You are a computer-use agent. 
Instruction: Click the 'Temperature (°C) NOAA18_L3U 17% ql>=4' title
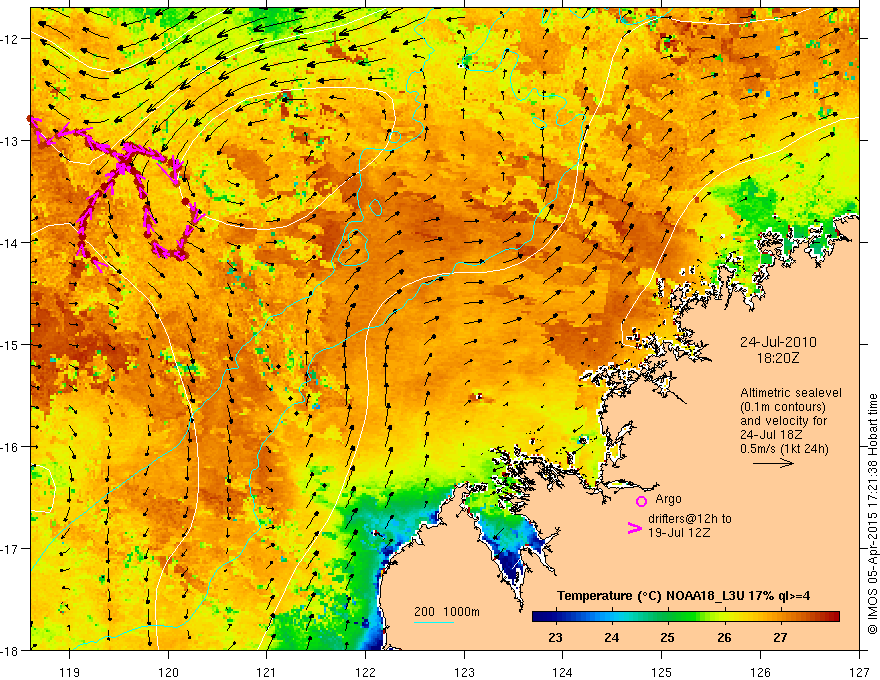click(x=683, y=596)
